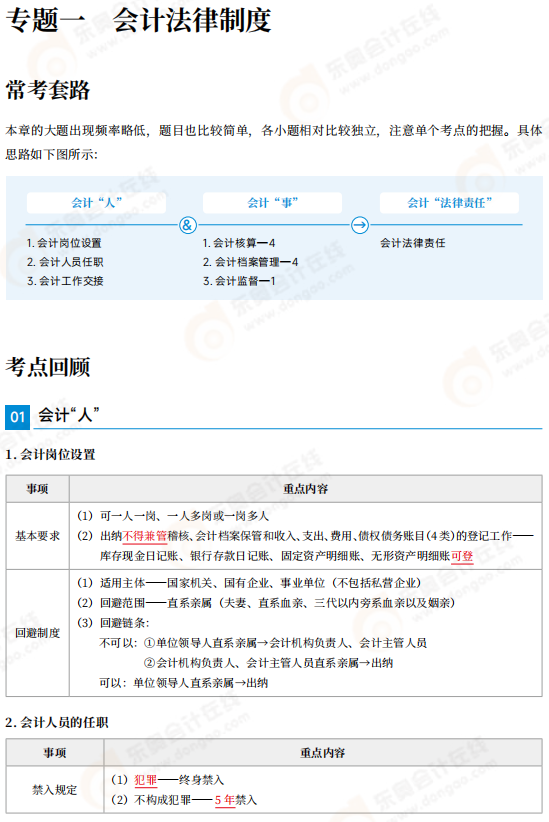Click diagram item 3. 会计工作交接
Screen dimensions: 549x822
pos(65,281)
